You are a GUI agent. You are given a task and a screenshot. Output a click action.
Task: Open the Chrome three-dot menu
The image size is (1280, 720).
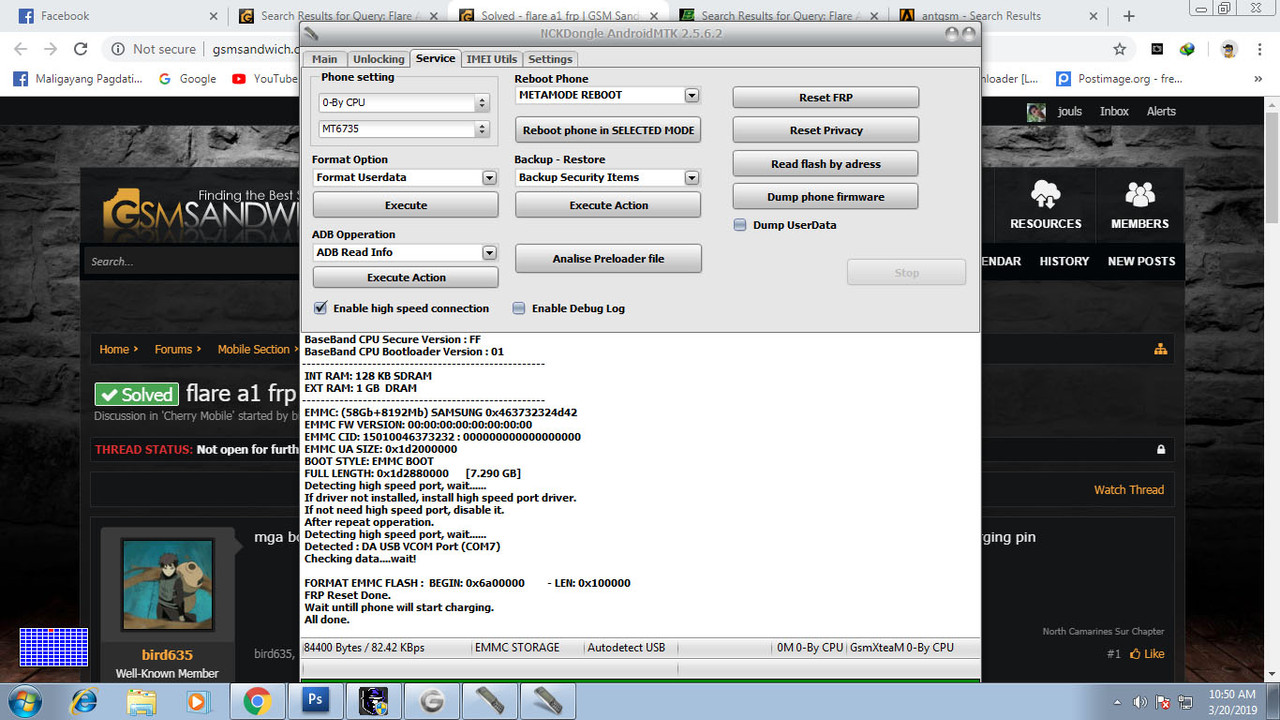[1260, 49]
